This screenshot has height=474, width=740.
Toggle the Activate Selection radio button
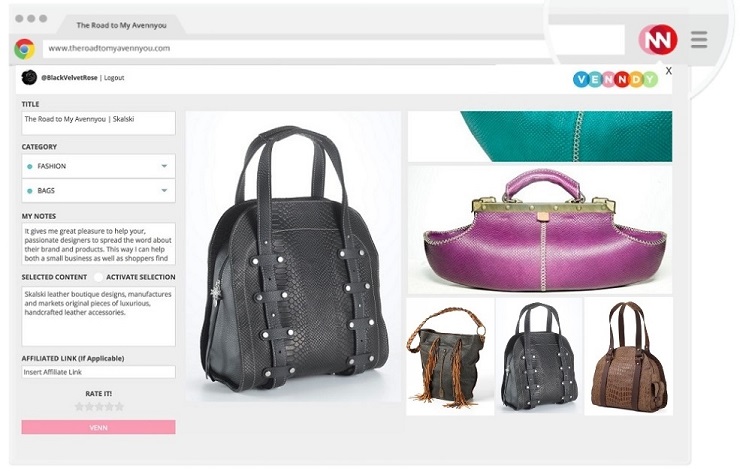(98, 277)
